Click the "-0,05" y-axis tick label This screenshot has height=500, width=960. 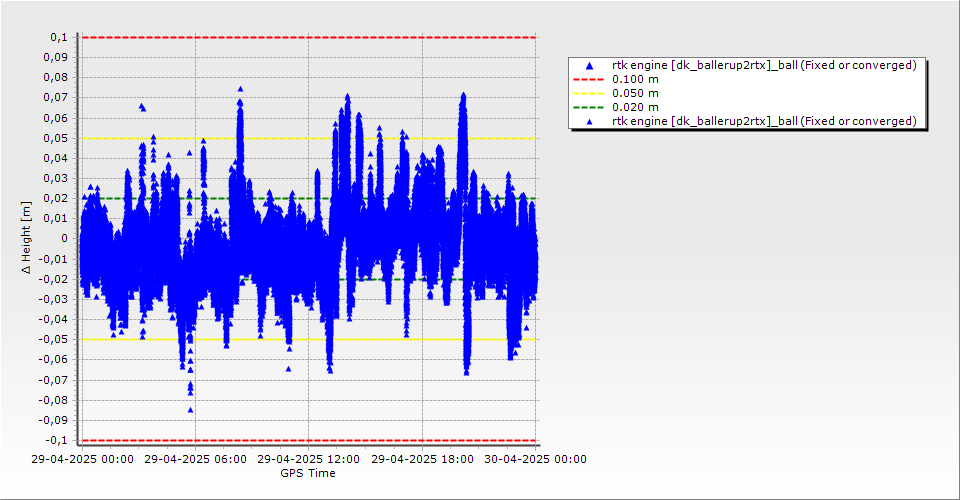[x=54, y=340]
